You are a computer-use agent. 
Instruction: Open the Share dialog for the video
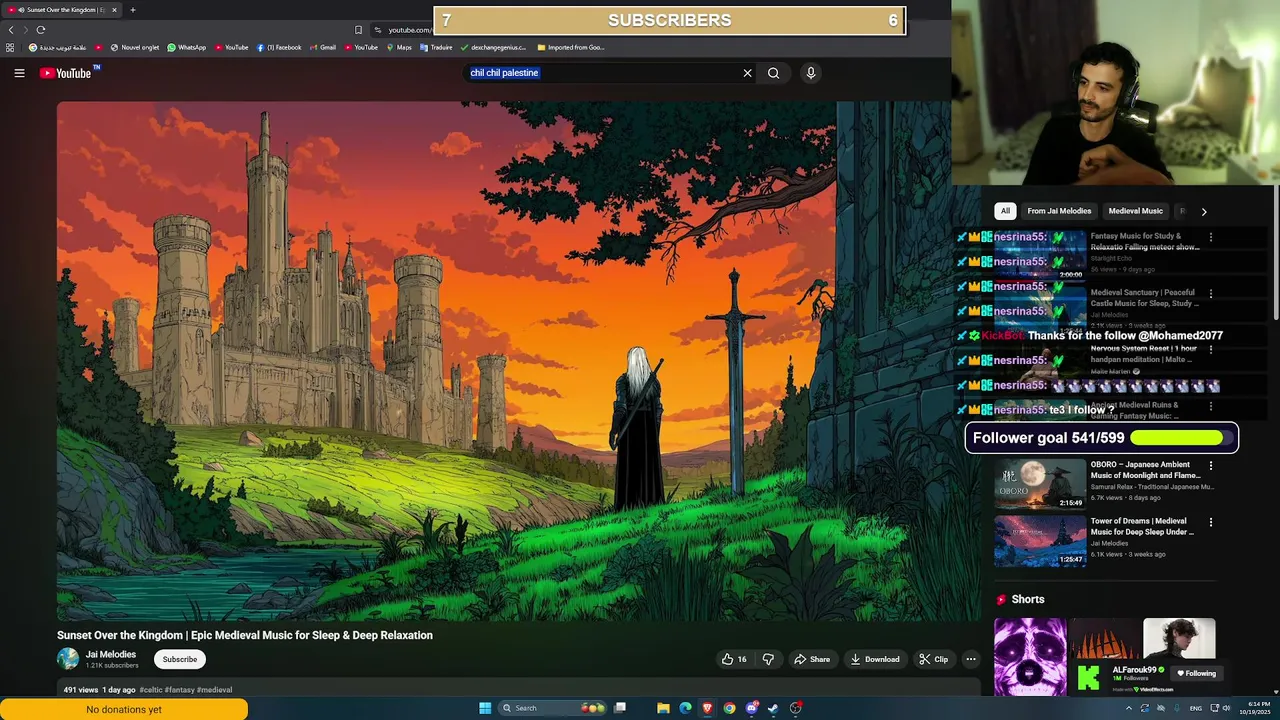[812, 659]
